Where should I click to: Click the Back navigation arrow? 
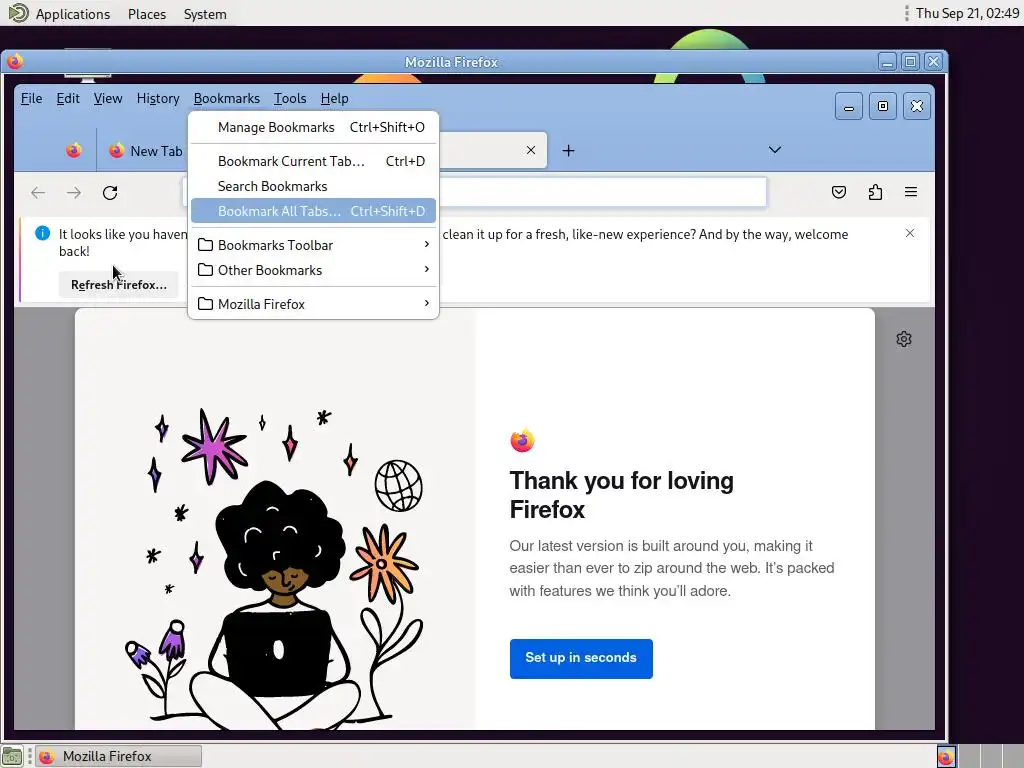click(x=38, y=193)
